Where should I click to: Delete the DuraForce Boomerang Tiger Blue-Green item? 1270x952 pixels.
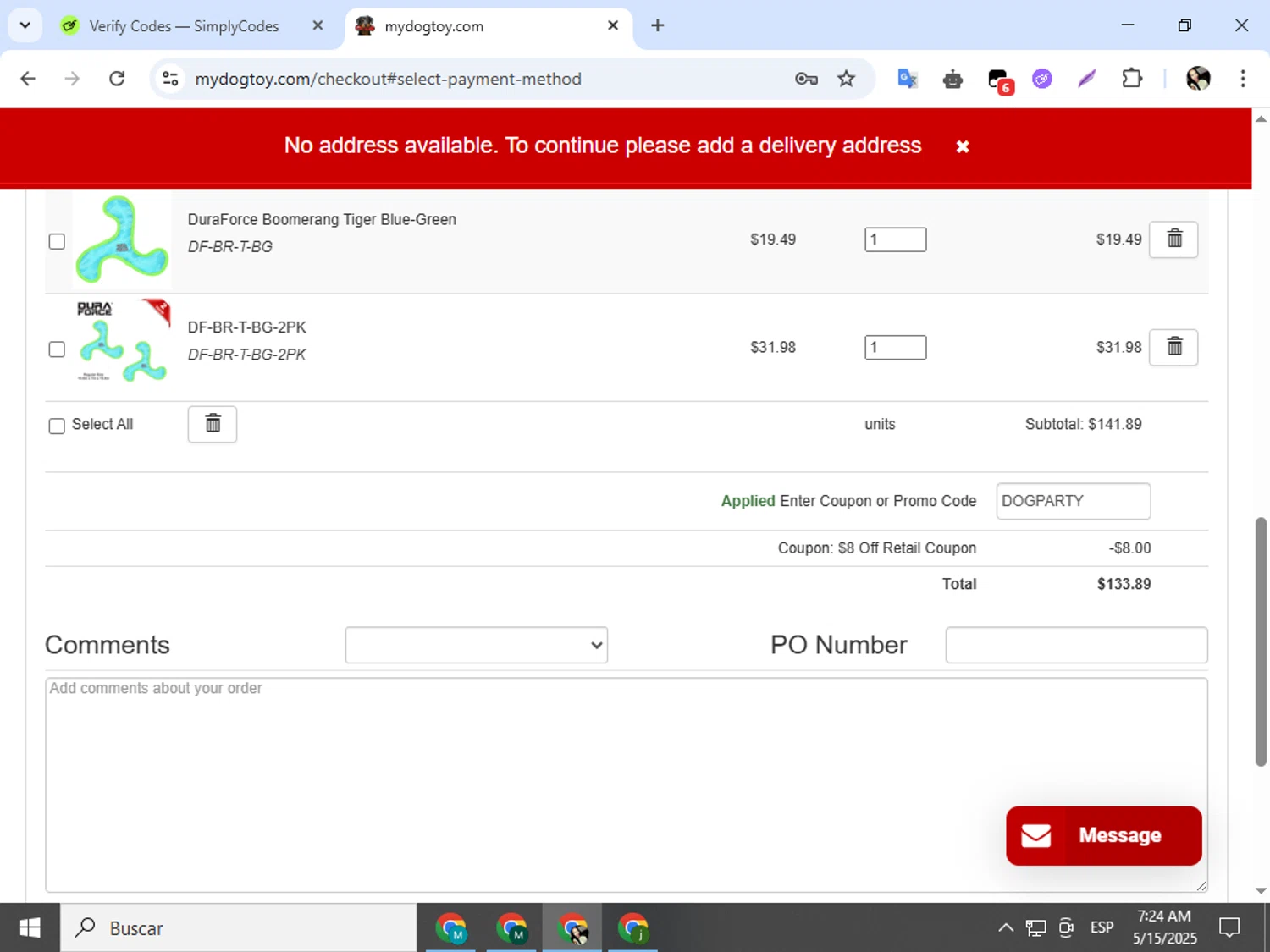pos(1173,239)
